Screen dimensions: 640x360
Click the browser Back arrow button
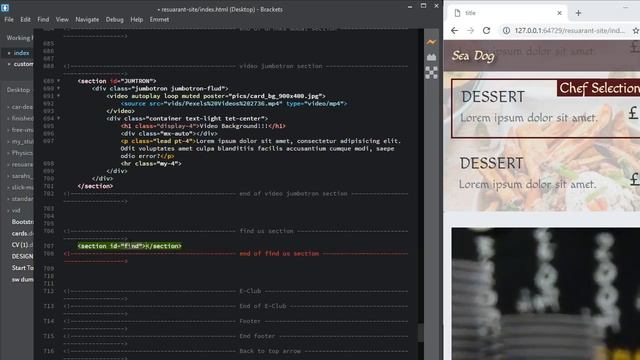pyautogui.click(x=454, y=31)
